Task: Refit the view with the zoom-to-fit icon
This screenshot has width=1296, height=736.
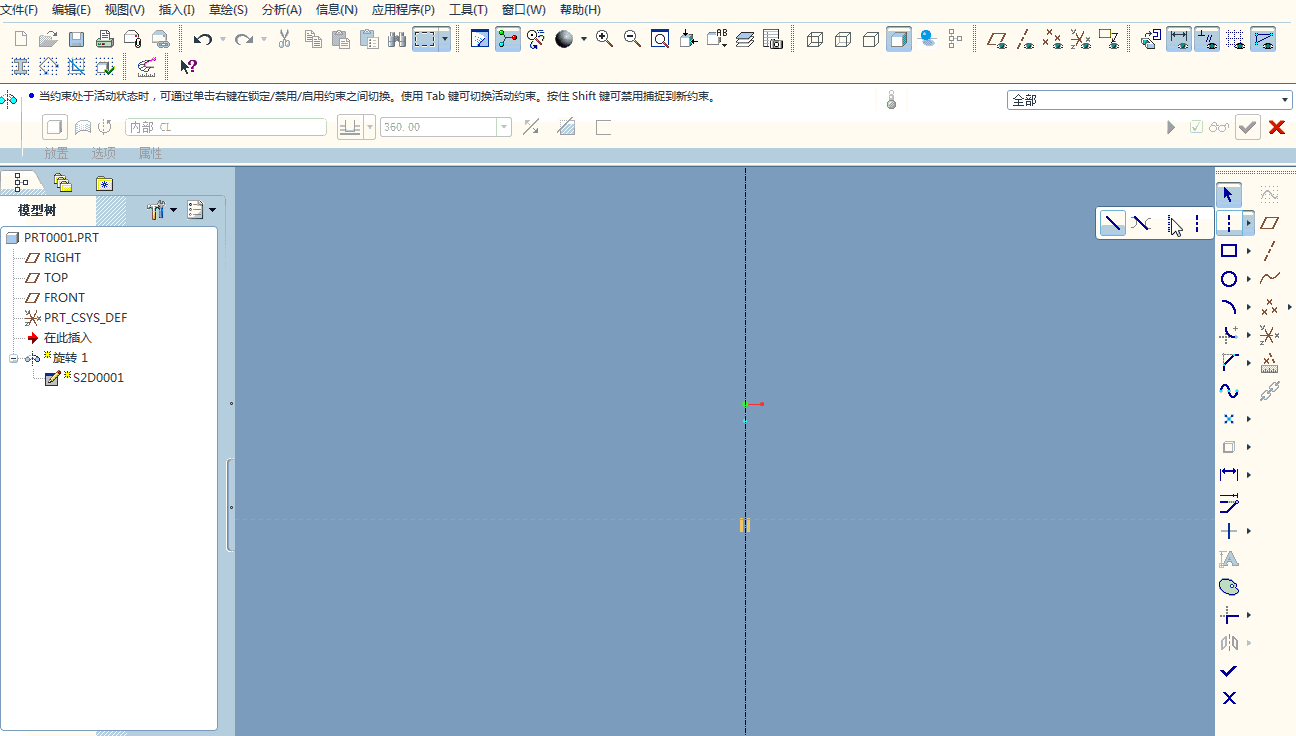Action: point(660,39)
